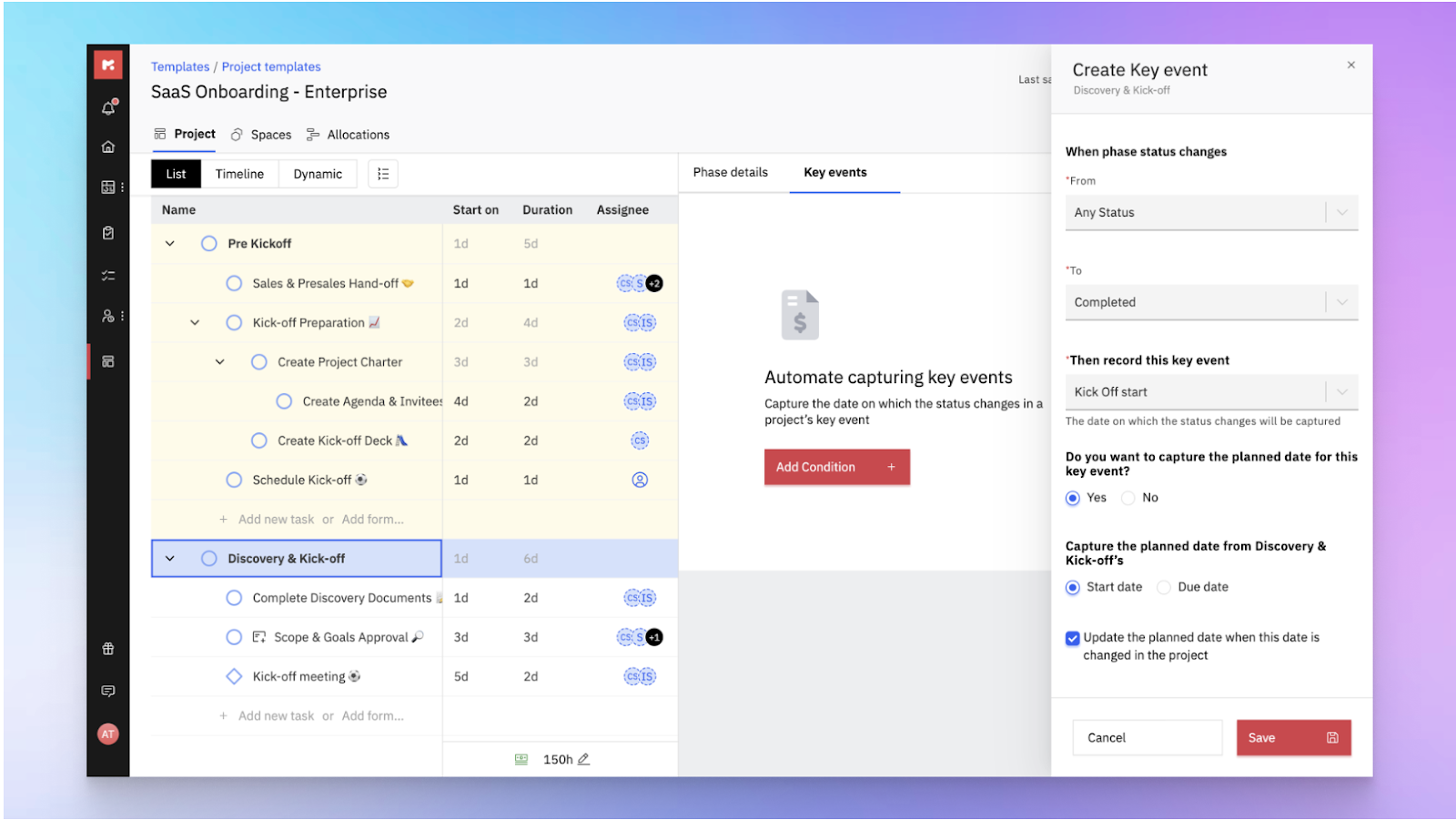Uncheck update planned date when date changes

click(x=1073, y=638)
